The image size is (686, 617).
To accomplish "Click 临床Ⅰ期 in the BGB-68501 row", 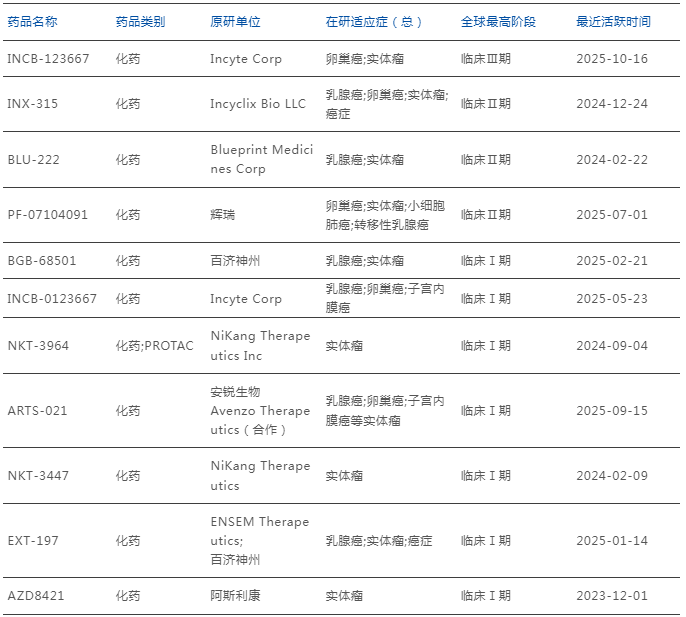I will pyautogui.click(x=486, y=261).
